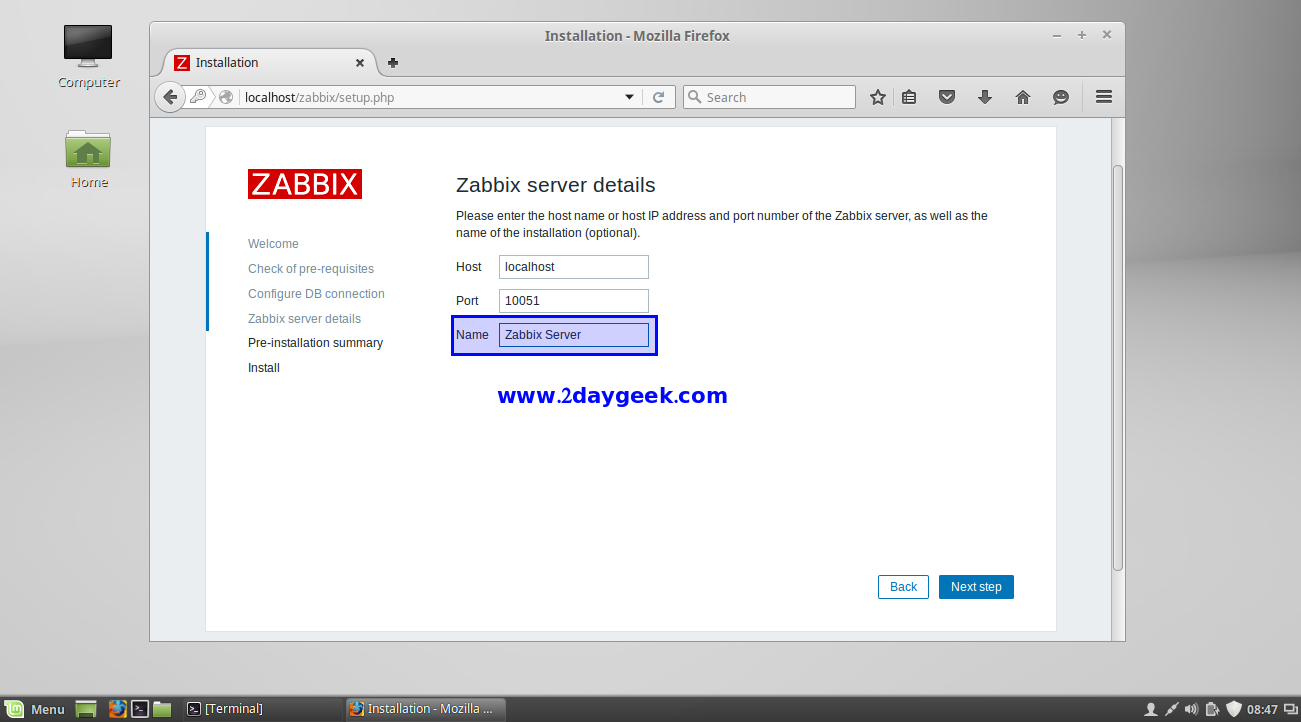This screenshot has height=722, width=1301.
Task: Reload the page with the refresh icon
Action: (658, 97)
